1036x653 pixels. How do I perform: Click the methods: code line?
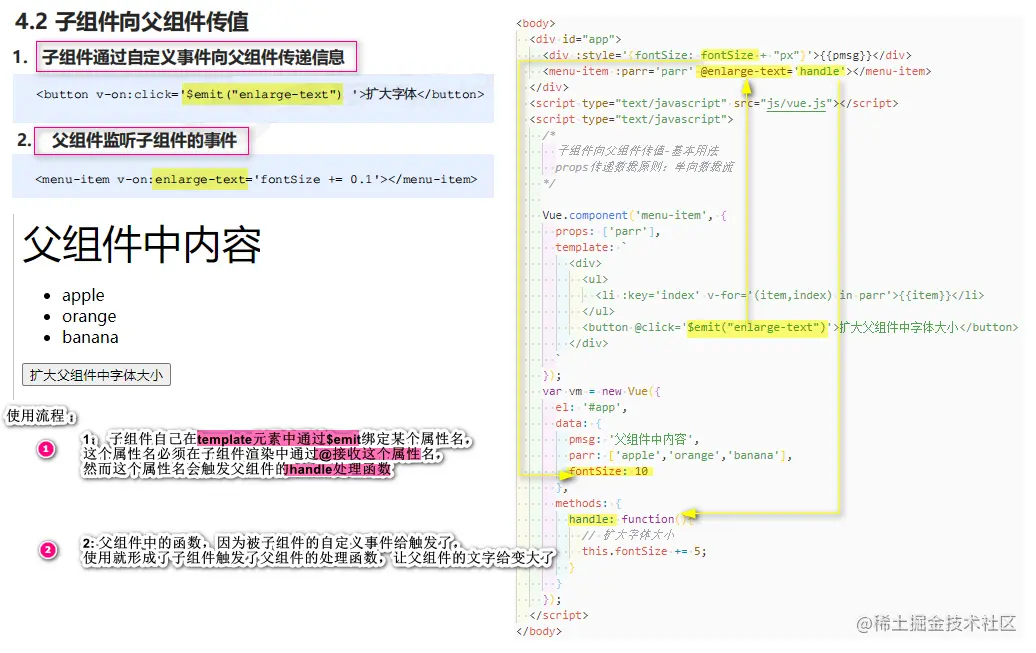tap(588, 503)
